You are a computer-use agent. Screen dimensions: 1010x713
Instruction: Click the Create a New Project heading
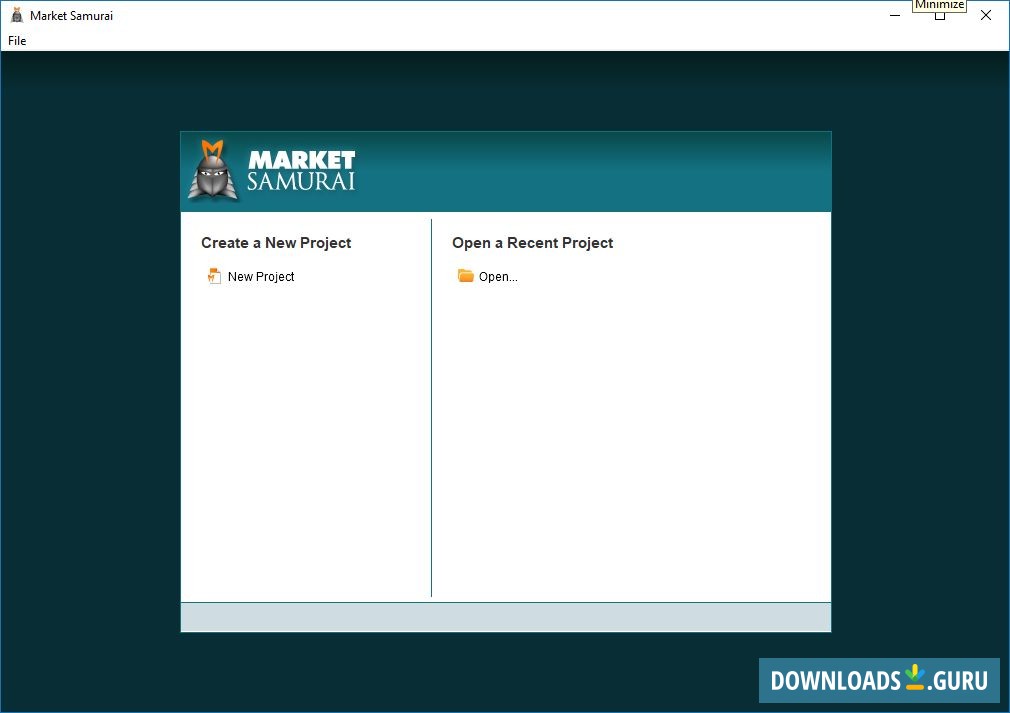276,243
